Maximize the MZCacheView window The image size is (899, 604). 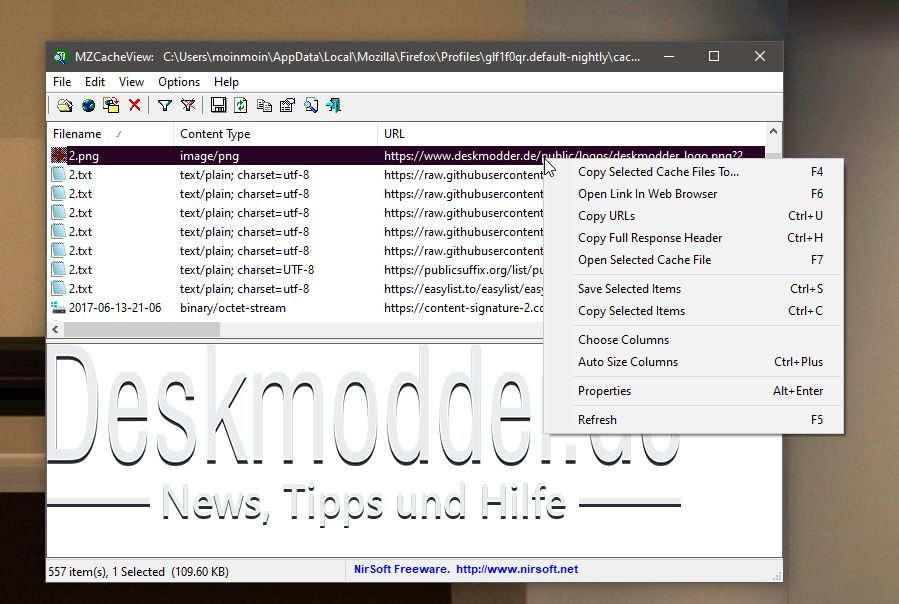tap(714, 56)
